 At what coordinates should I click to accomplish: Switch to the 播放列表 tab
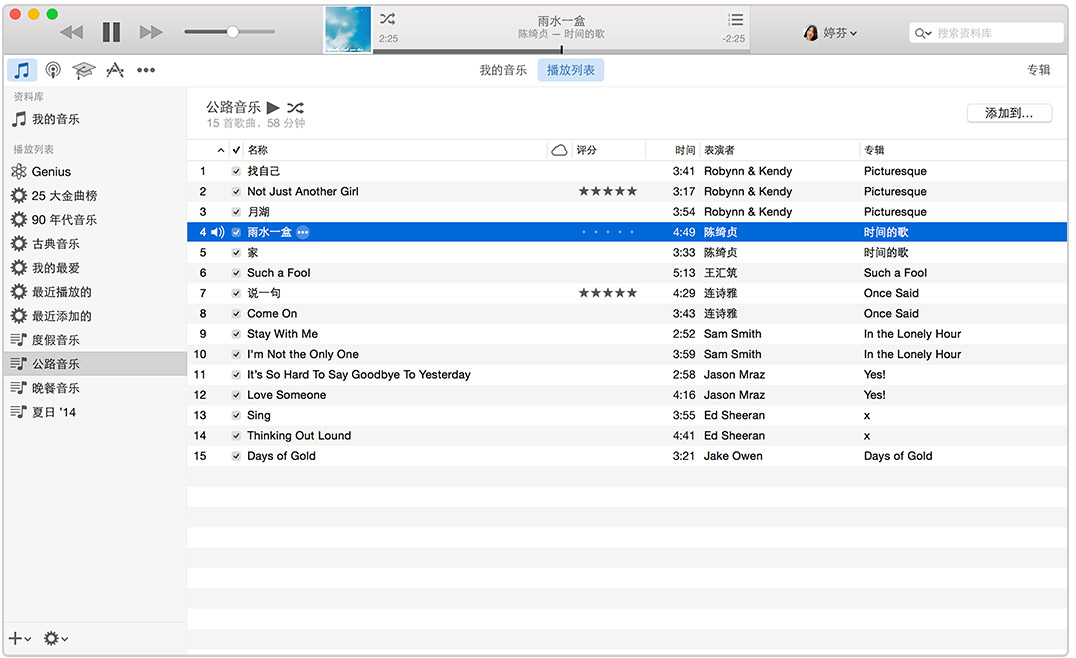click(571, 70)
